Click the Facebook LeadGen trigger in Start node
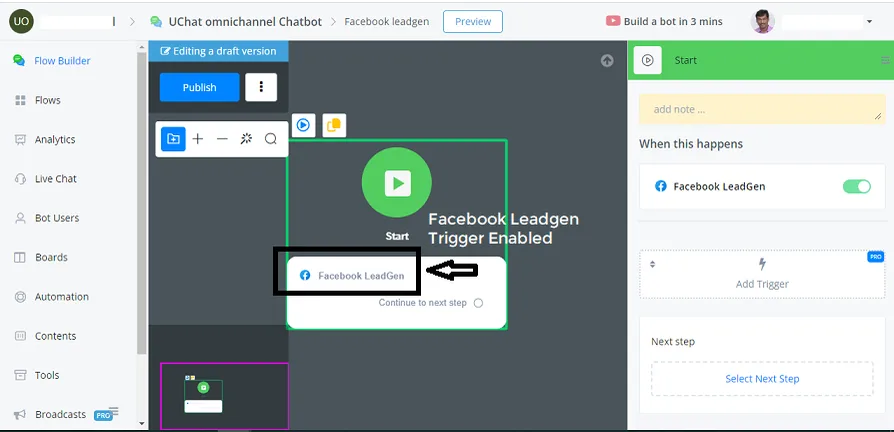Image resolution: width=894 pixels, height=432 pixels. click(x=352, y=276)
